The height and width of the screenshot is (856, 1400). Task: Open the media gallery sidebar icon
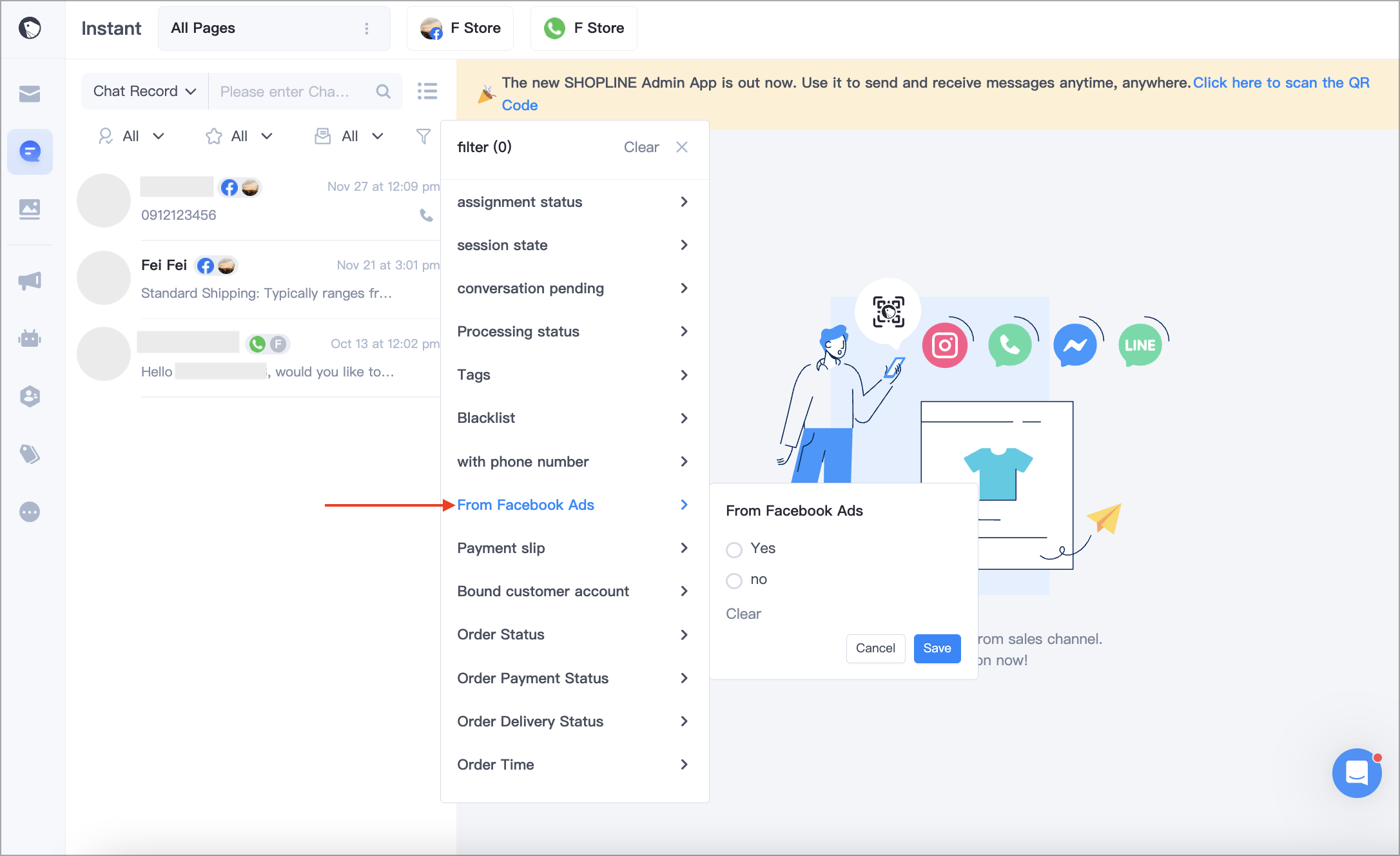30,209
